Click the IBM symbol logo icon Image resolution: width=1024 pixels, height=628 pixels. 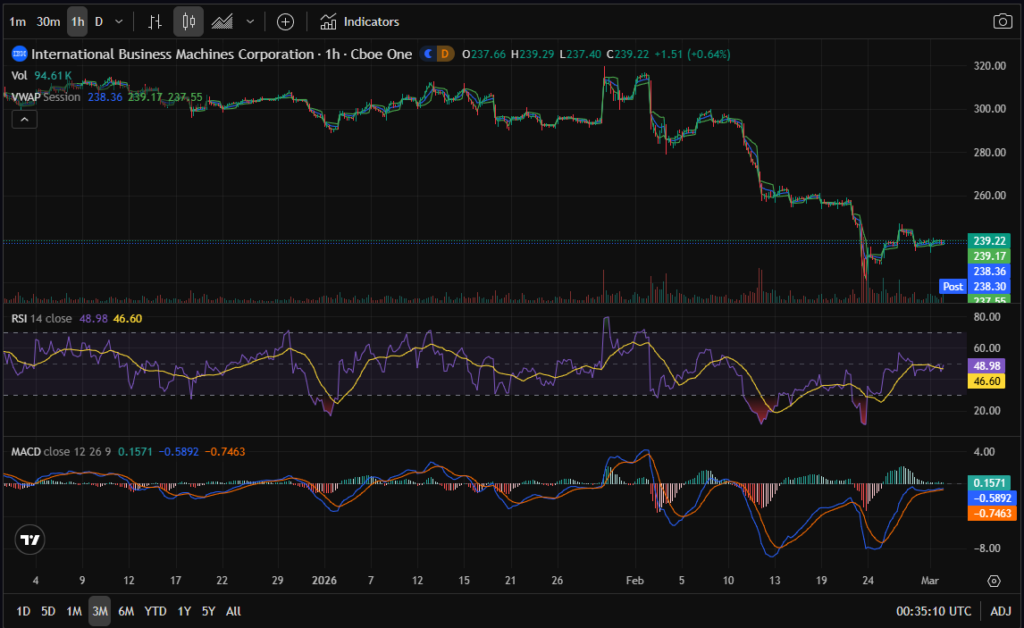18,54
